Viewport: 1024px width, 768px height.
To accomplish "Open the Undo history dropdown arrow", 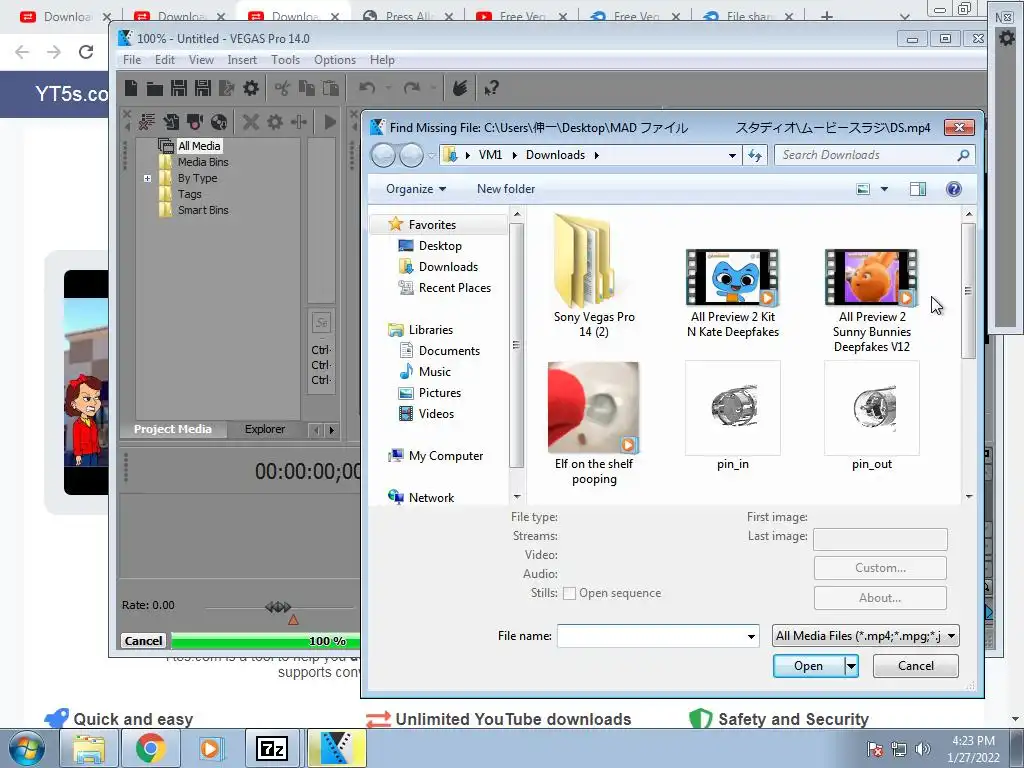I will pyautogui.click(x=388, y=88).
